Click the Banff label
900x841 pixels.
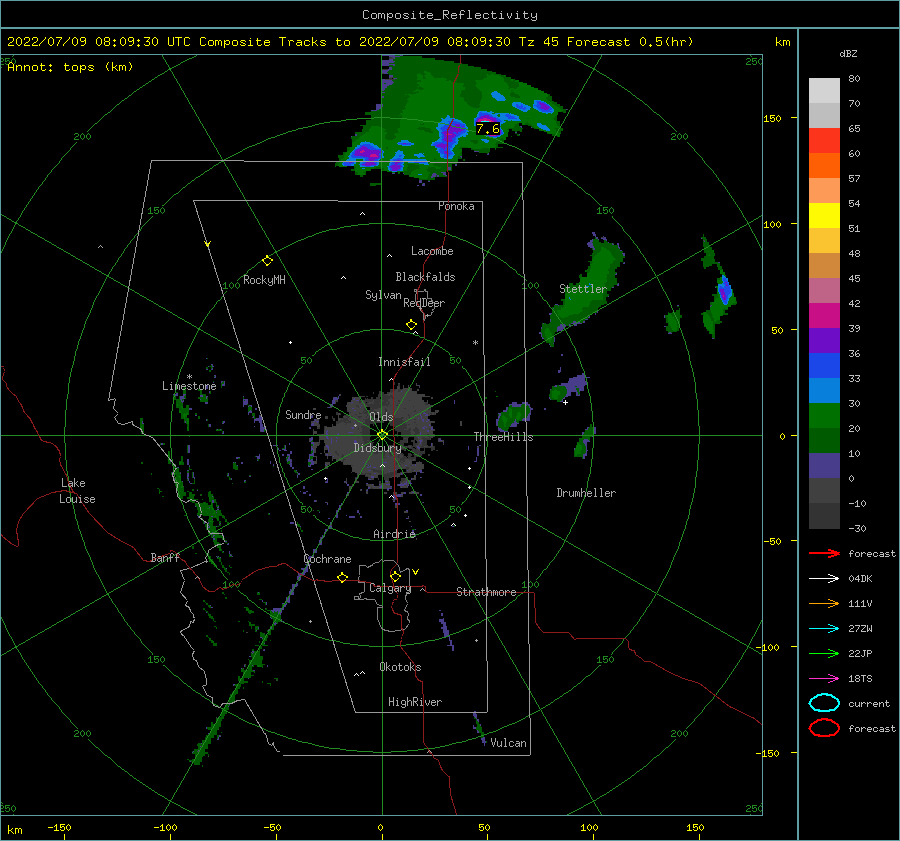tap(165, 557)
